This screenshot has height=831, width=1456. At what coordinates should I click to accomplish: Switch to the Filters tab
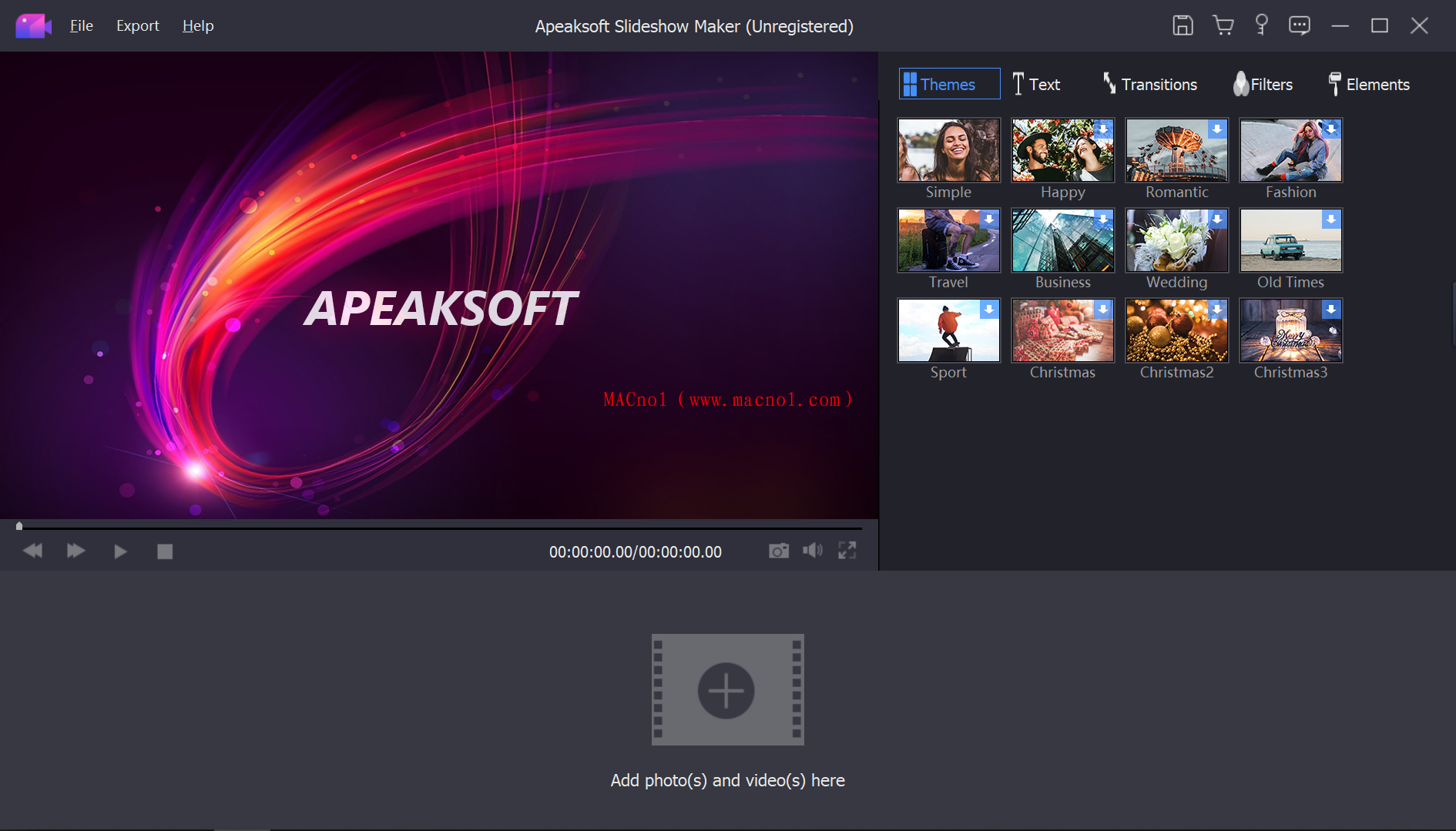[x=1263, y=84]
